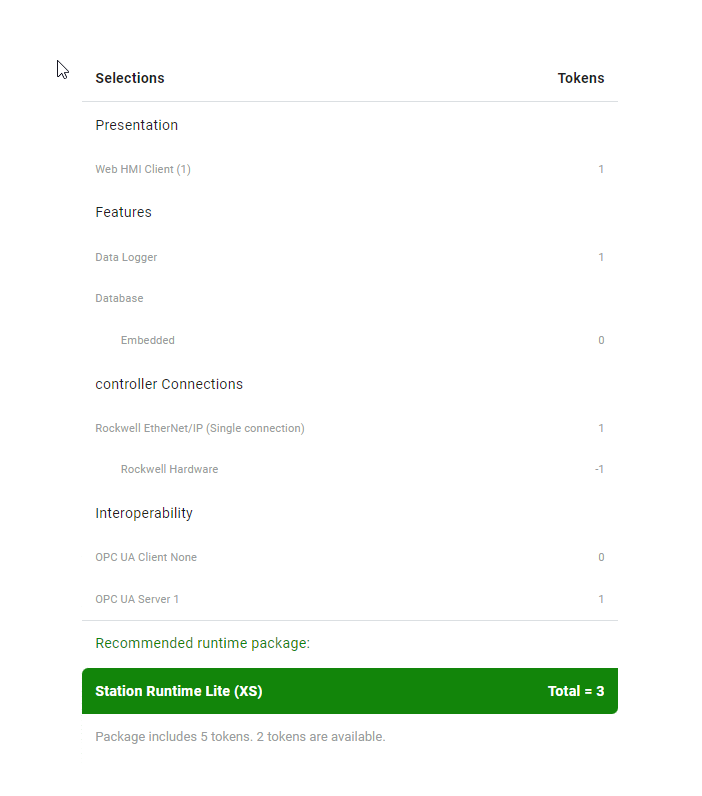Select the Database entry
The width and height of the screenshot is (702, 796).
(119, 298)
